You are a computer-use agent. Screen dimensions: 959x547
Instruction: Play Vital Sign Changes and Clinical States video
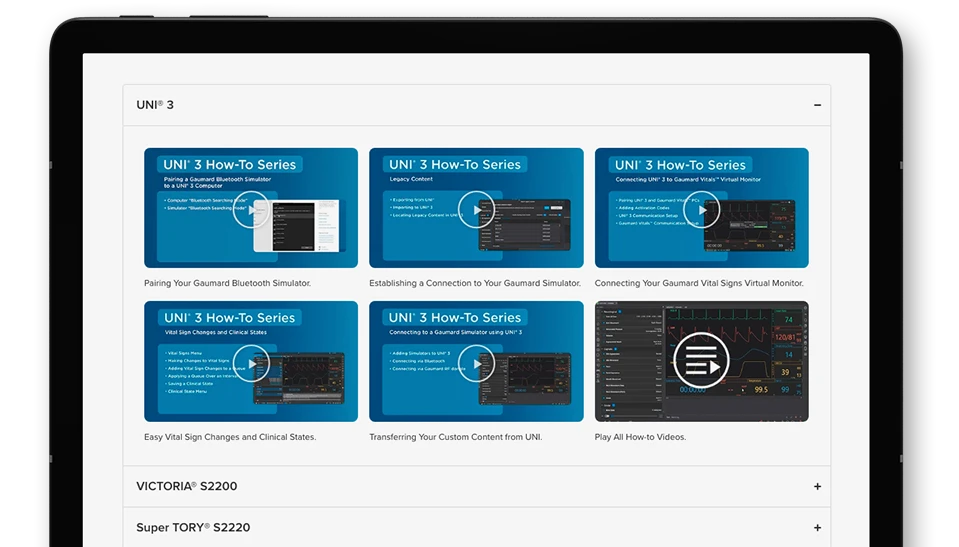pyautogui.click(x=251, y=363)
